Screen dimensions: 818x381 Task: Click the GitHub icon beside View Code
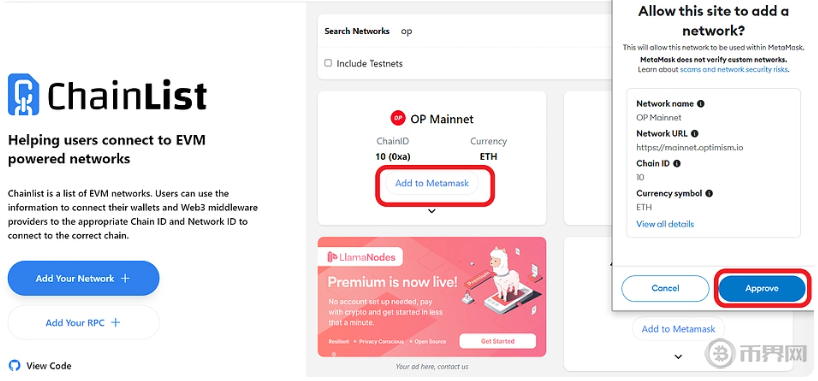click(x=15, y=365)
